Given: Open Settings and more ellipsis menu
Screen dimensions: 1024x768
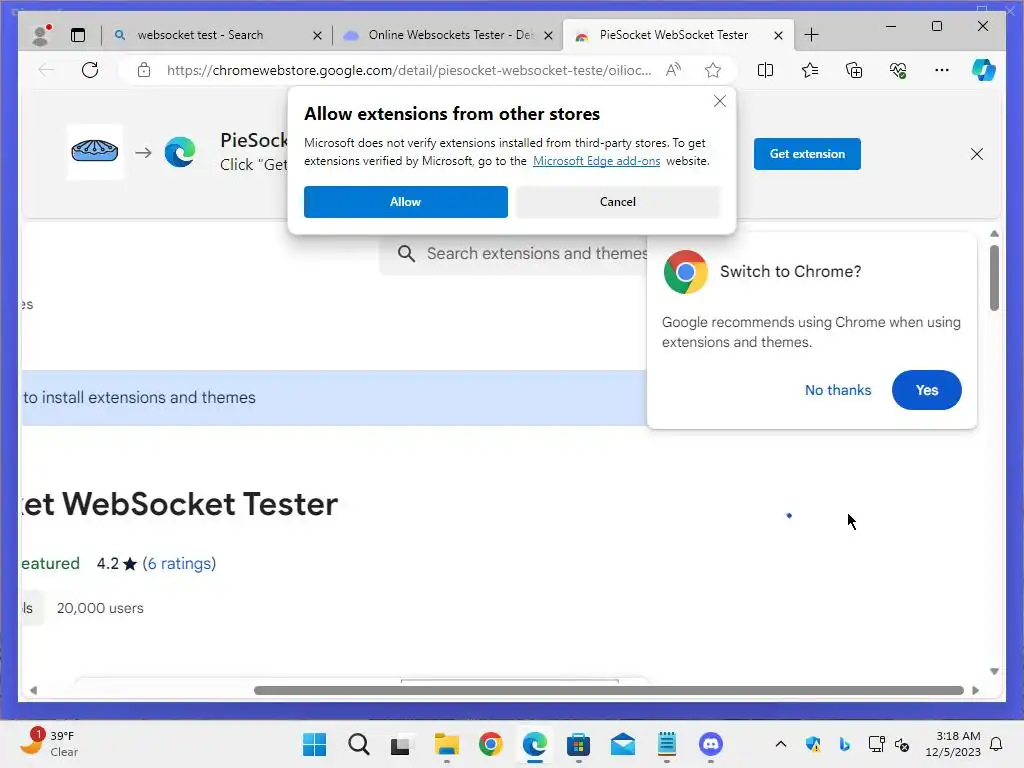Looking at the screenshot, I should pyautogui.click(x=942, y=70).
